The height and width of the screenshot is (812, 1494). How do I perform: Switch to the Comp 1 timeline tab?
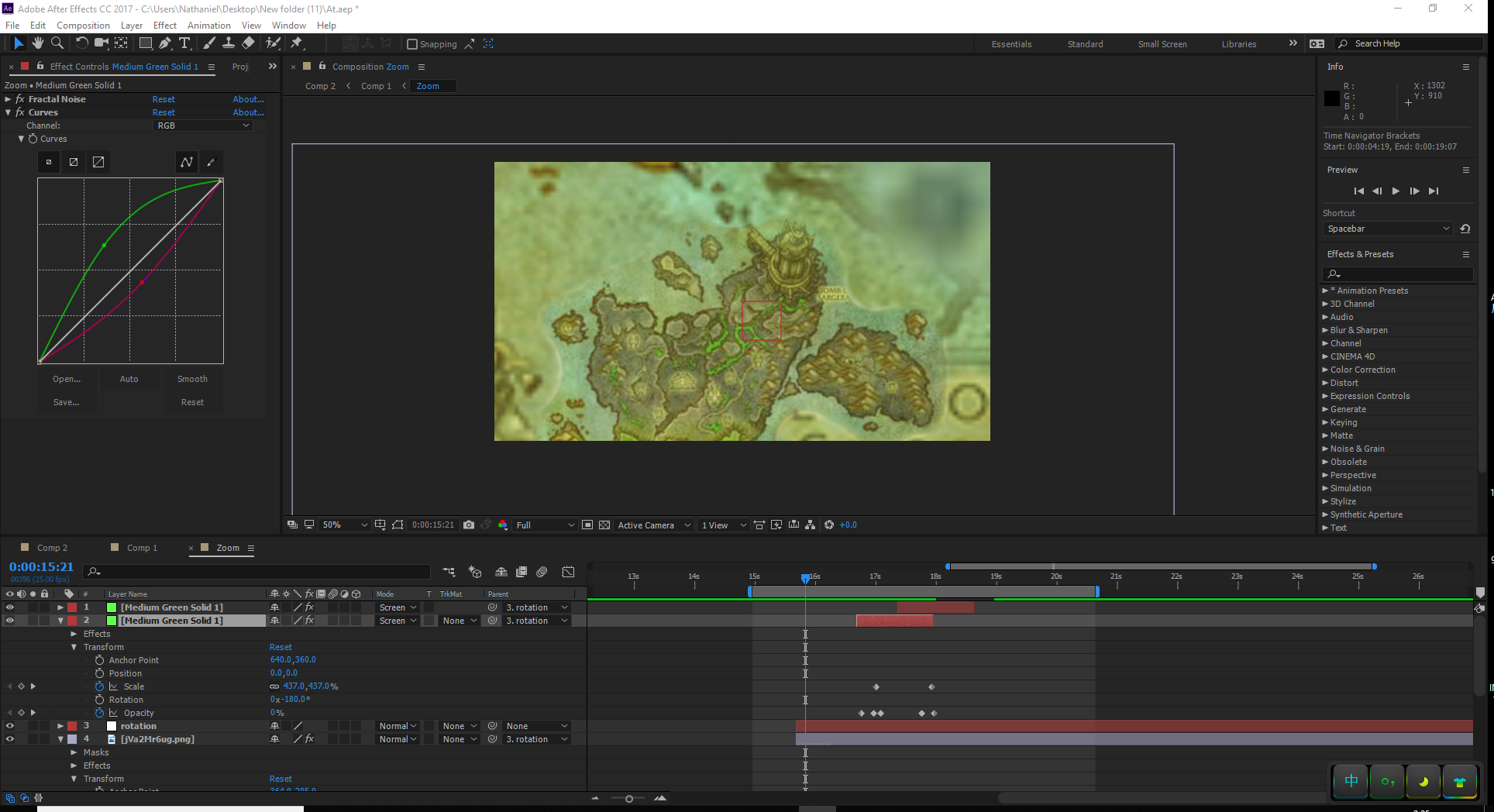click(142, 548)
